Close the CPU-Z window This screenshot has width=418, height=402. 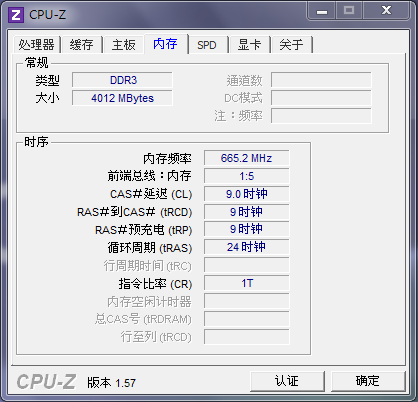coord(386,11)
